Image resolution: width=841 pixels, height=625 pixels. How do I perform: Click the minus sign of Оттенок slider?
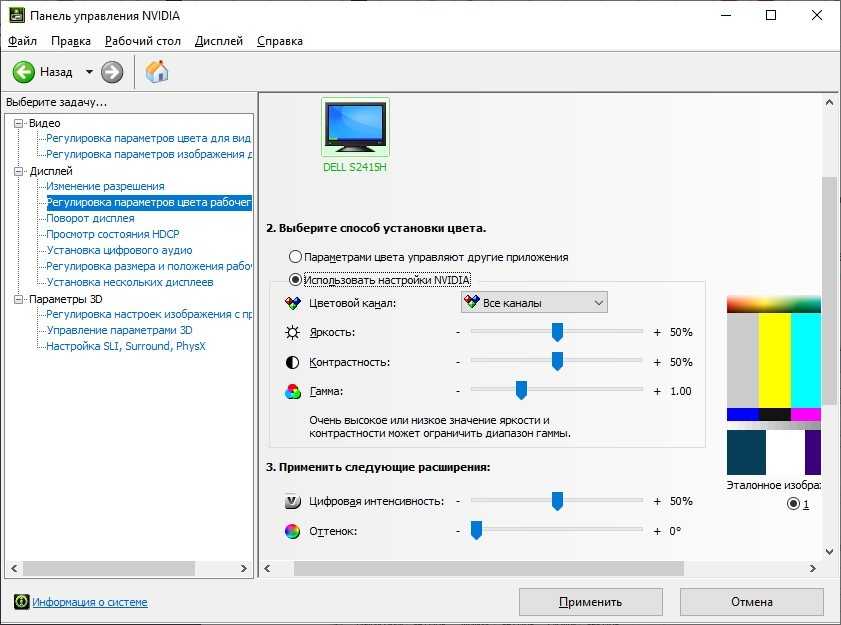point(458,531)
